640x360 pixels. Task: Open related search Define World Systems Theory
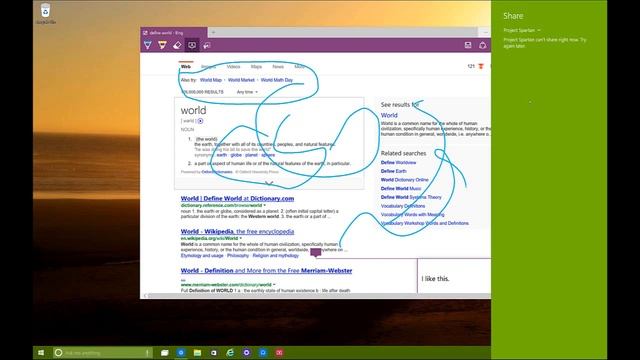[x=411, y=197]
